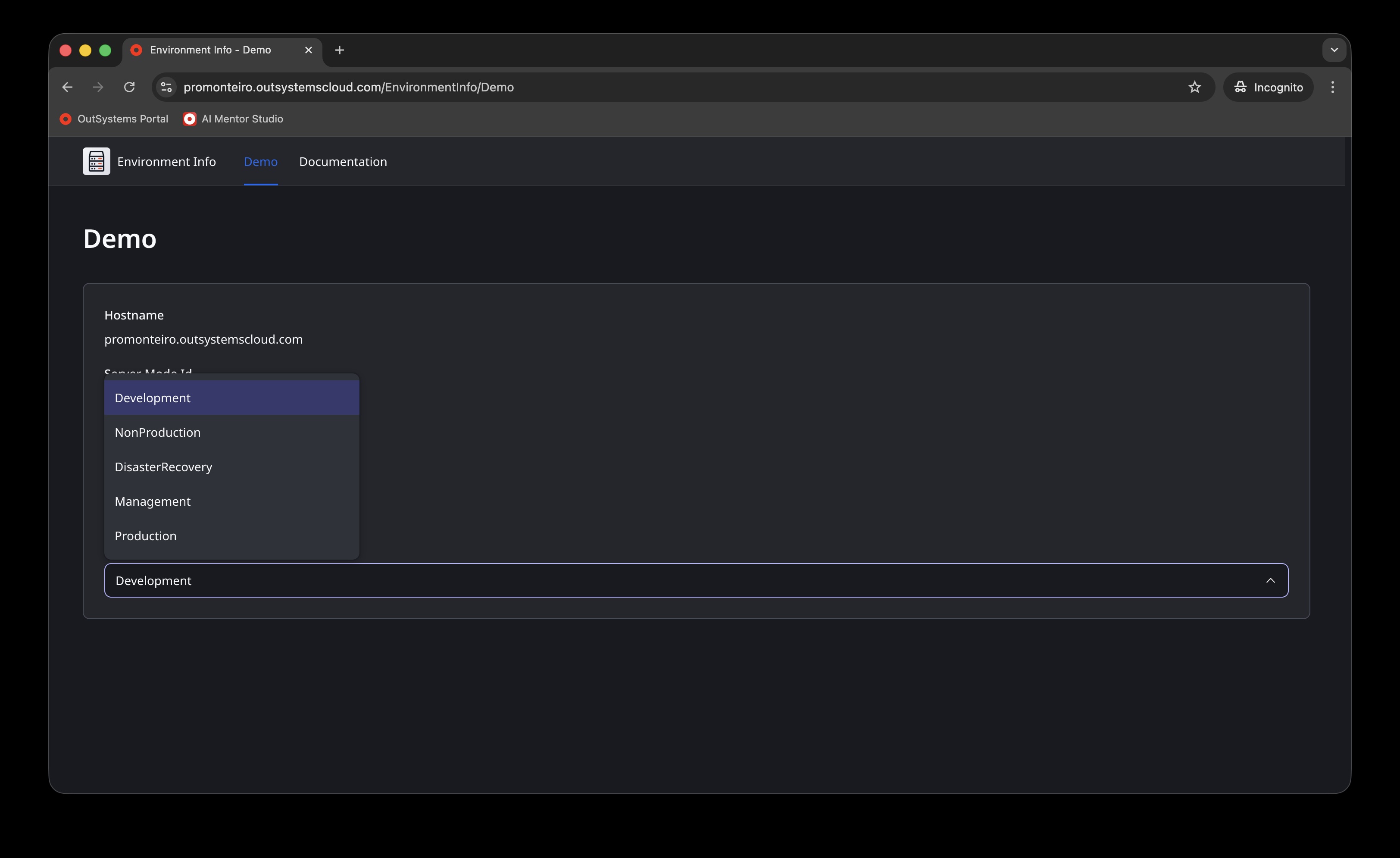Select the NonProduction option

pyautogui.click(x=232, y=432)
